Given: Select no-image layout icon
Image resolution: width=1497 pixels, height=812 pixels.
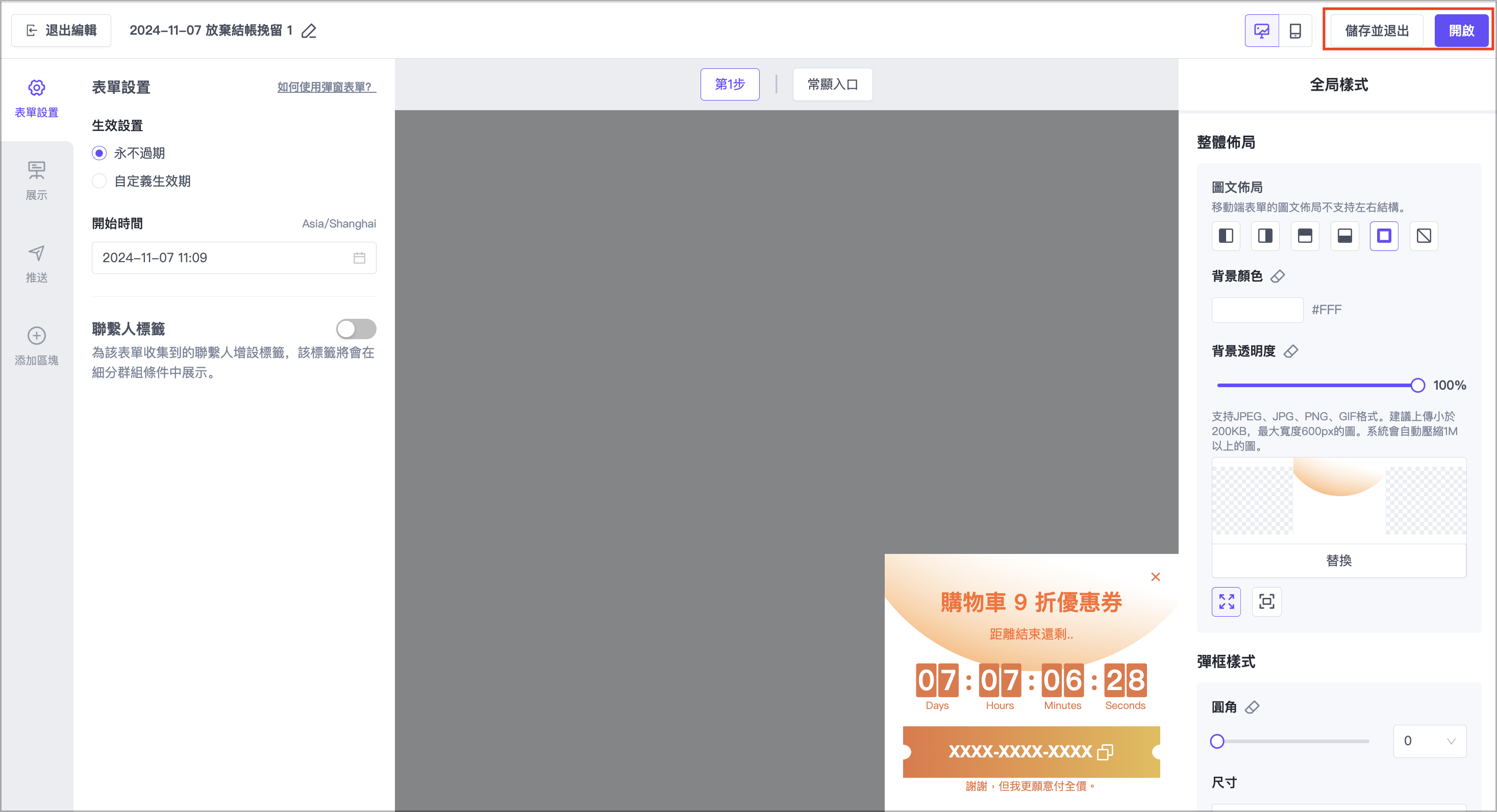Looking at the screenshot, I should point(1423,236).
